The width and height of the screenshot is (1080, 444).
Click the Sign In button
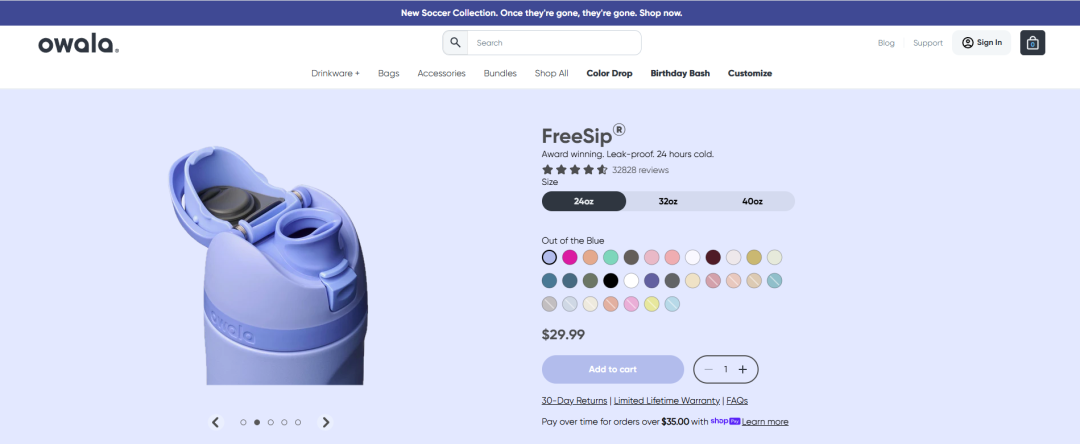[x=982, y=43]
